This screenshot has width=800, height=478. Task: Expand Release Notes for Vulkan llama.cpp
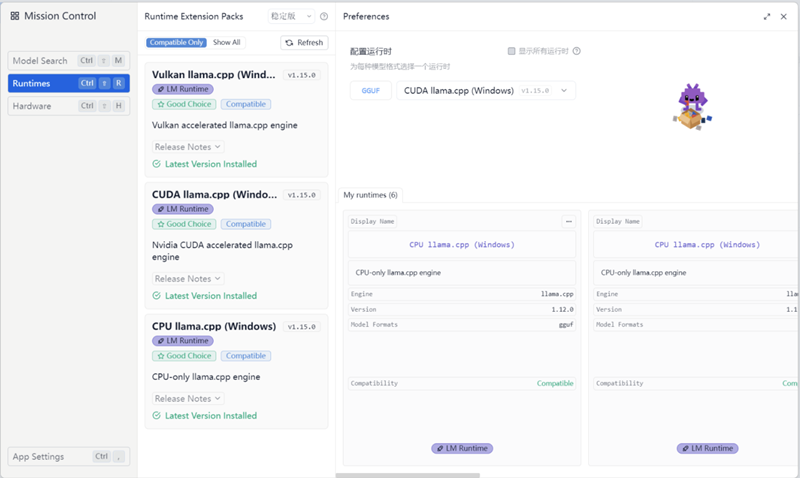pos(187,147)
